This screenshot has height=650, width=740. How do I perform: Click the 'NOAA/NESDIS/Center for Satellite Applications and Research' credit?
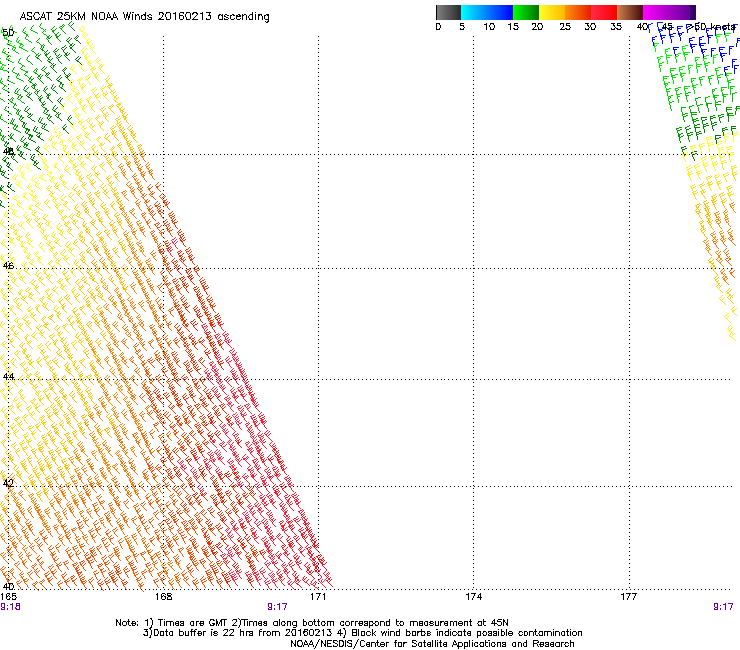pyautogui.click(x=432, y=643)
